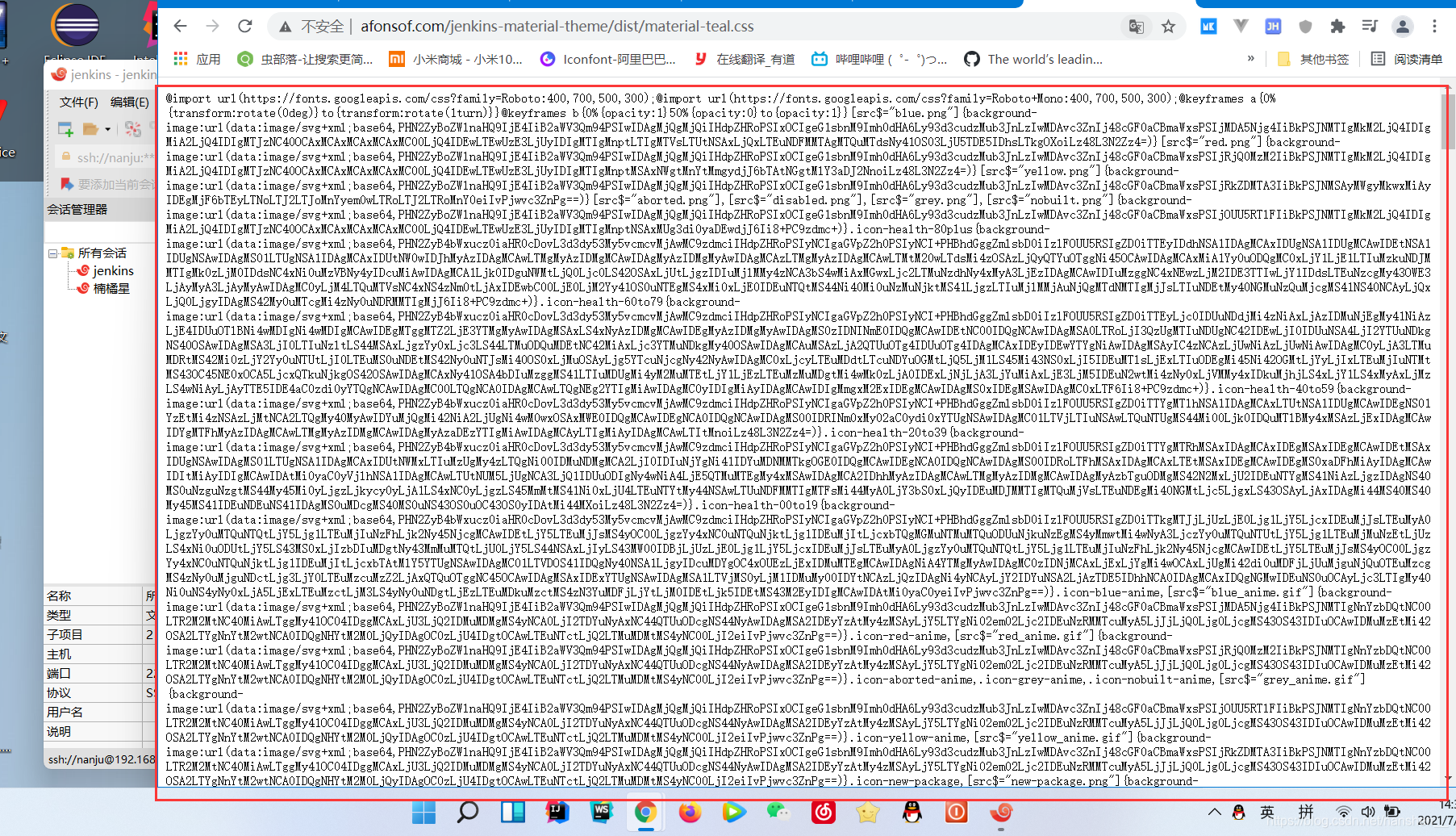Select the 楠橘星 session in session tree
This screenshot has height=836, width=1456.
pyautogui.click(x=103, y=288)
